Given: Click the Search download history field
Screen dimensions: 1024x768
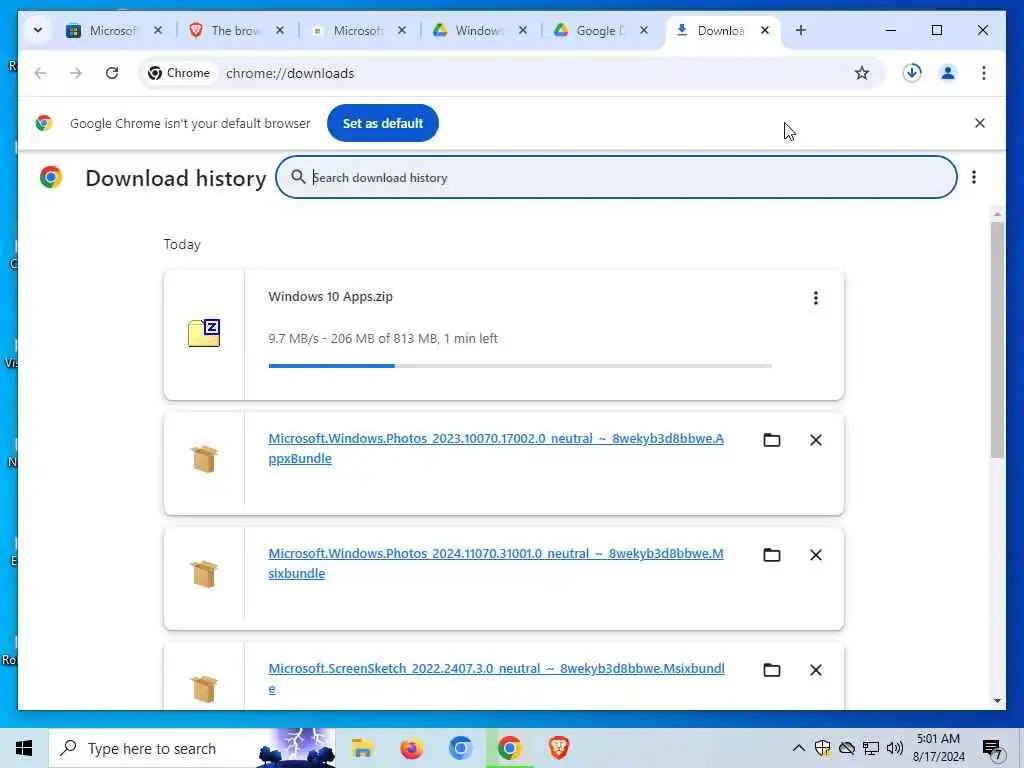Looking at the screenshot, I should (x=616, y=178).
